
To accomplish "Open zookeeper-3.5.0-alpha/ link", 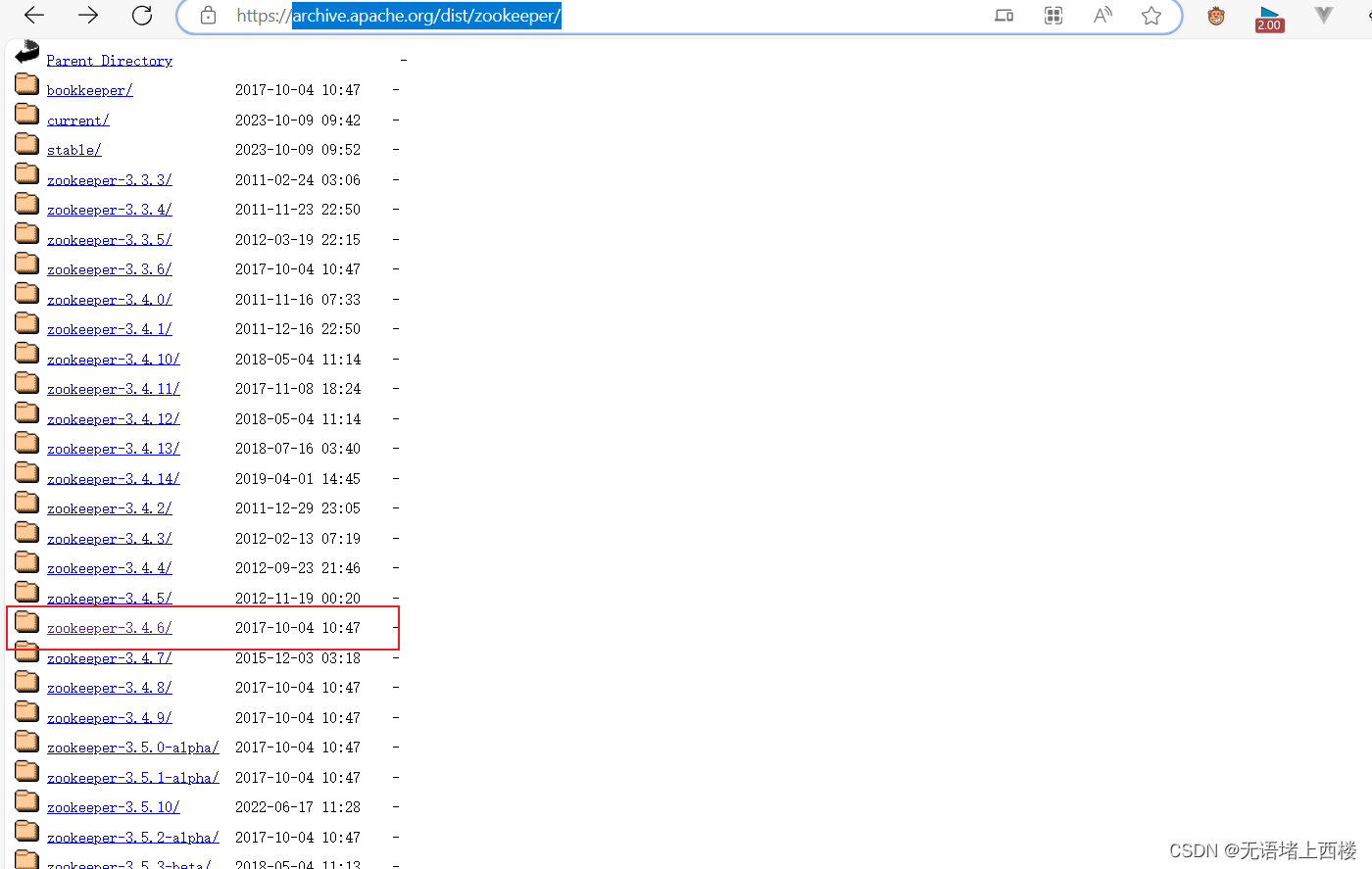I will pos(133,748).
